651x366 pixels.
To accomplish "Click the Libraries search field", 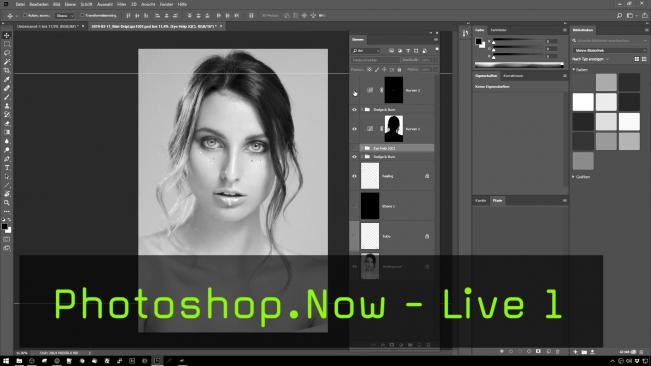I will pos(609,41).
